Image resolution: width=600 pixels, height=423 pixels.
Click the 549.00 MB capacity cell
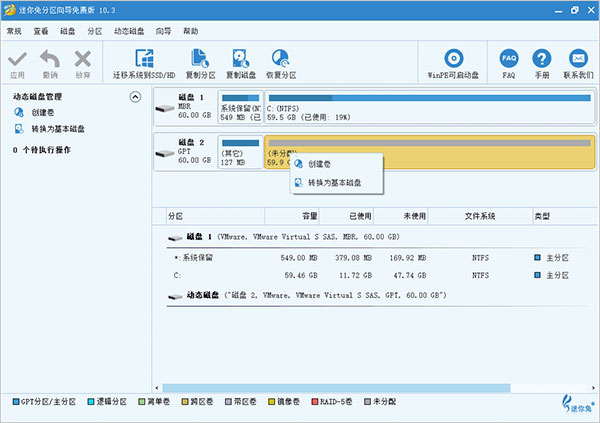click(x=299, y=258)
